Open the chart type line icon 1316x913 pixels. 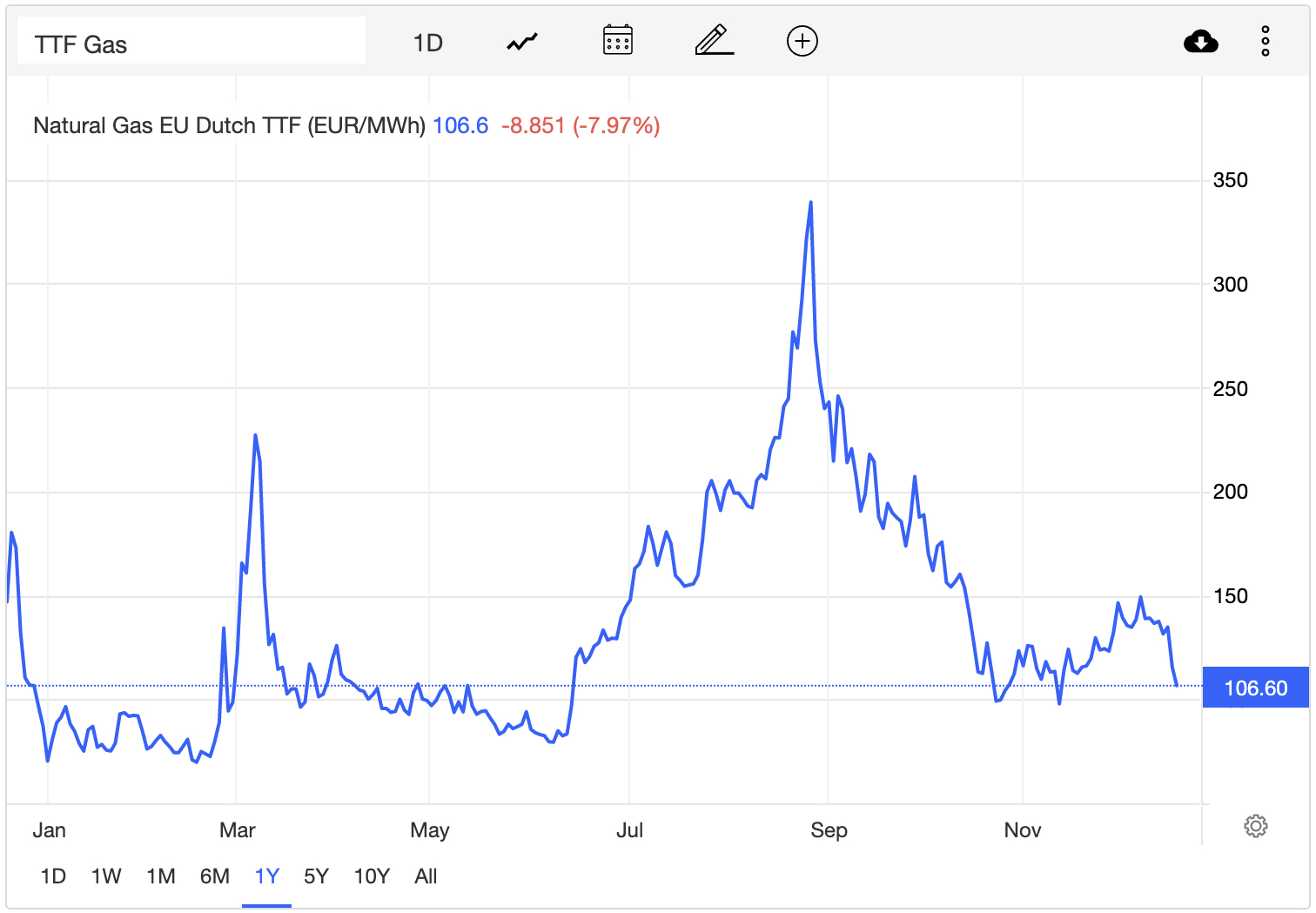coord(522,42)
